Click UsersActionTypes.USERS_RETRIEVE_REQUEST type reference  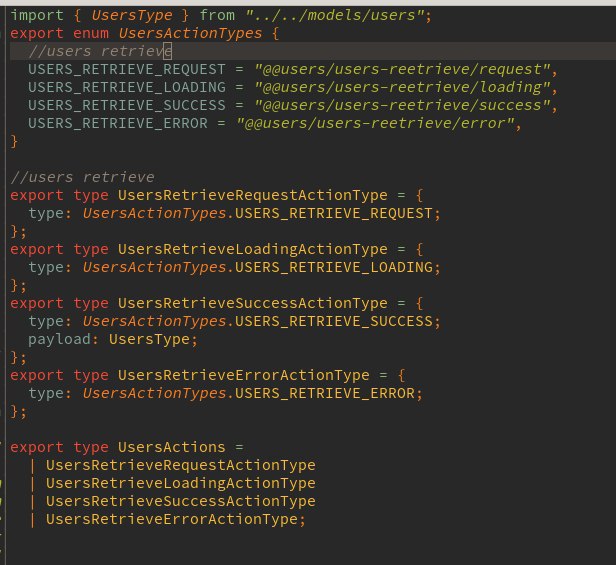coord(257,213)
